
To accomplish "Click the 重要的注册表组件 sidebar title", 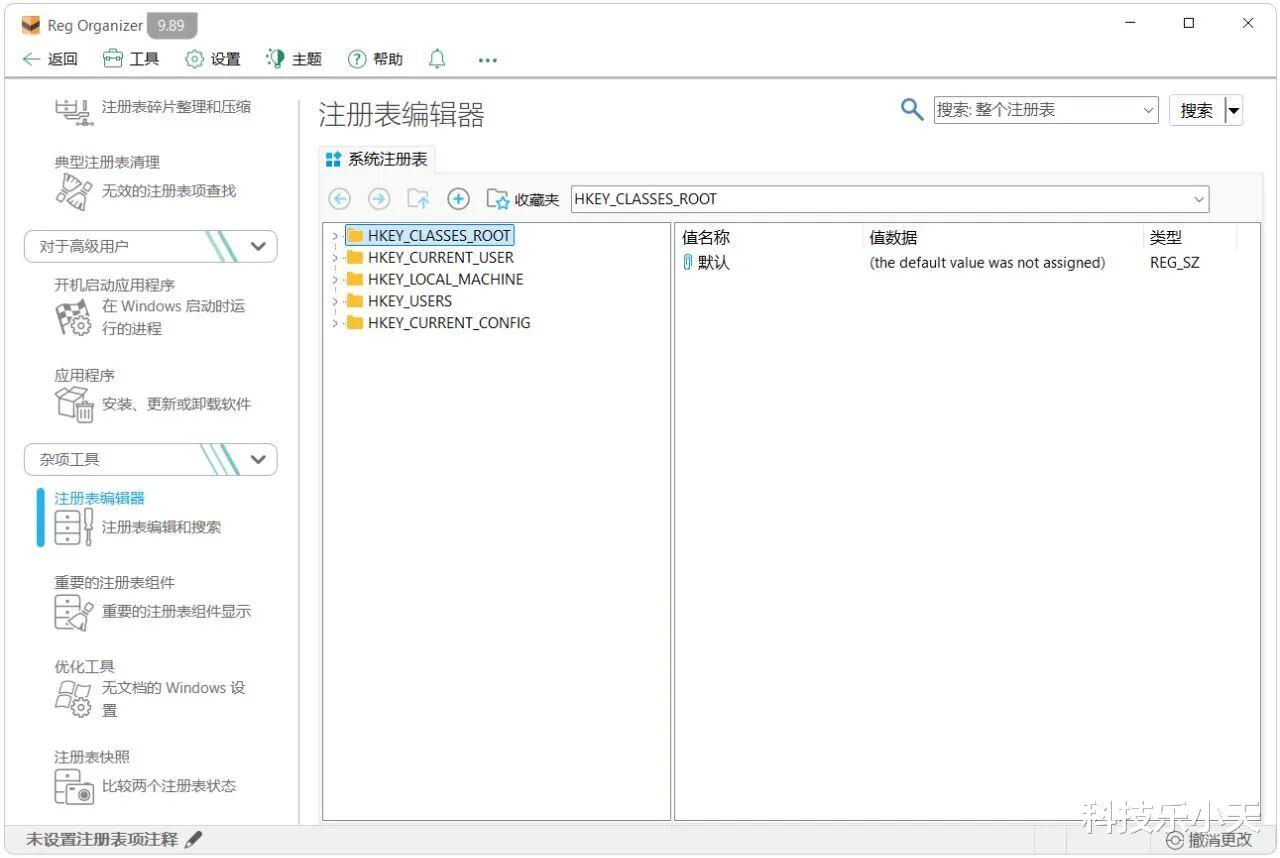I will pos(114,582).
